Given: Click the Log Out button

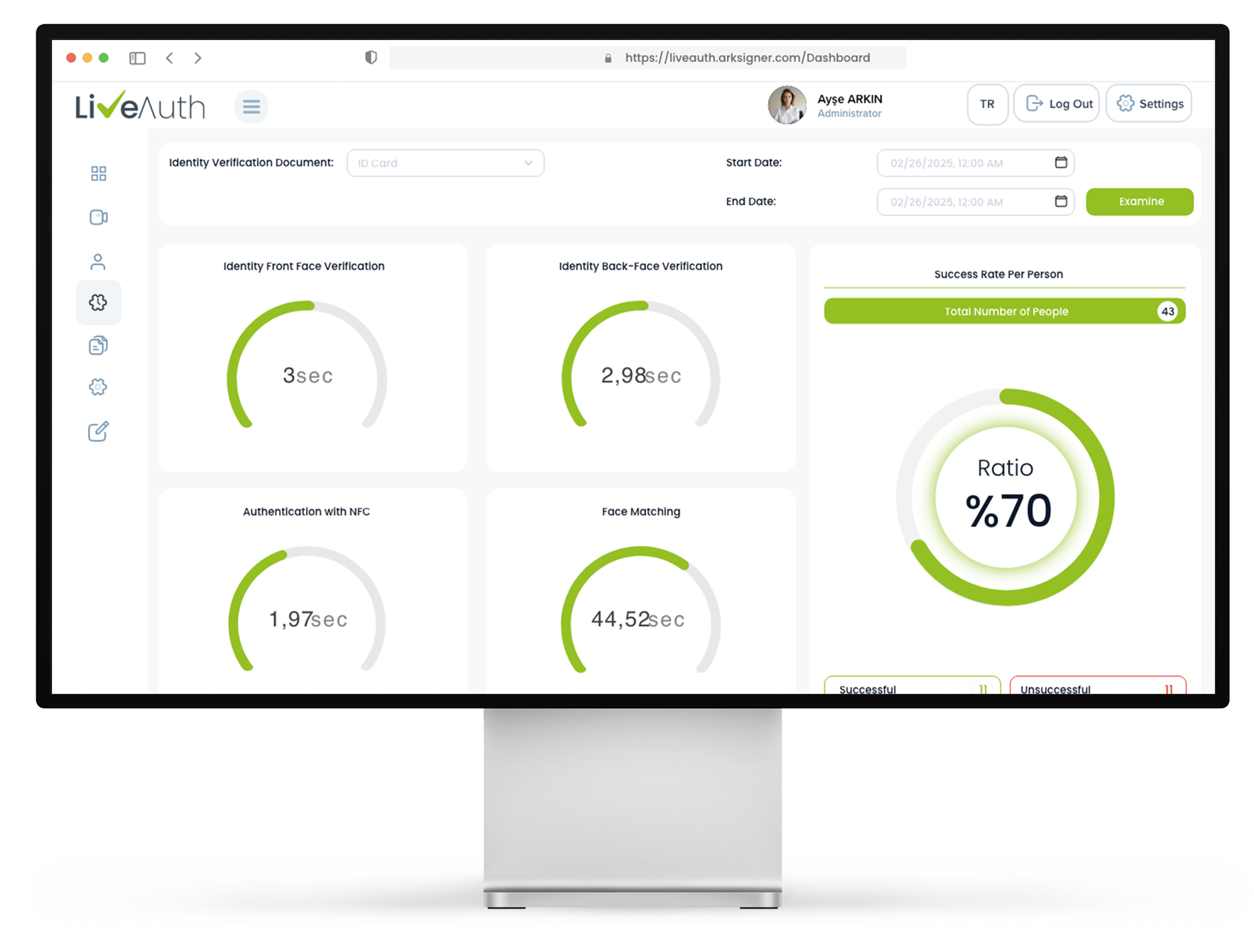Looking at the screenshot, I should coord(1057,104).
